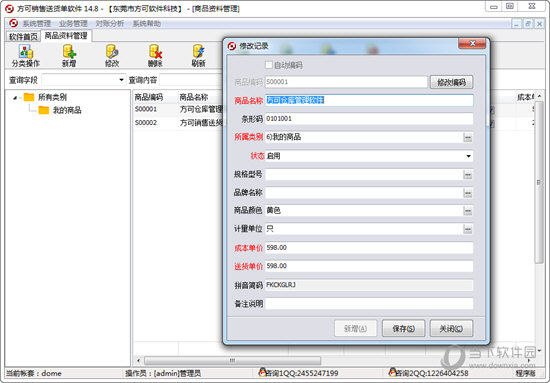Click the 备注说明 input field
550x383 pixels.
pyautogui.click(x=369, y=303)
